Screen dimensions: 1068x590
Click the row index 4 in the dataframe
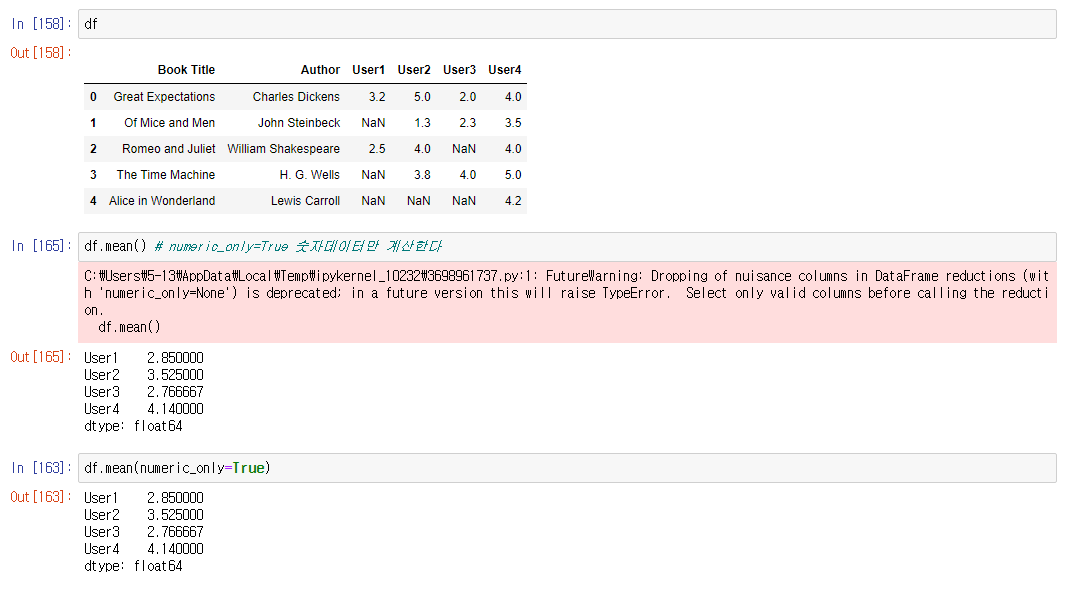(93, 200)
